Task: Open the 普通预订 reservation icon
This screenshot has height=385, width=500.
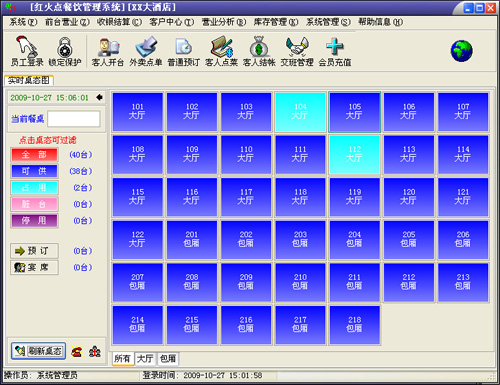Action: (x=183, y=51)
